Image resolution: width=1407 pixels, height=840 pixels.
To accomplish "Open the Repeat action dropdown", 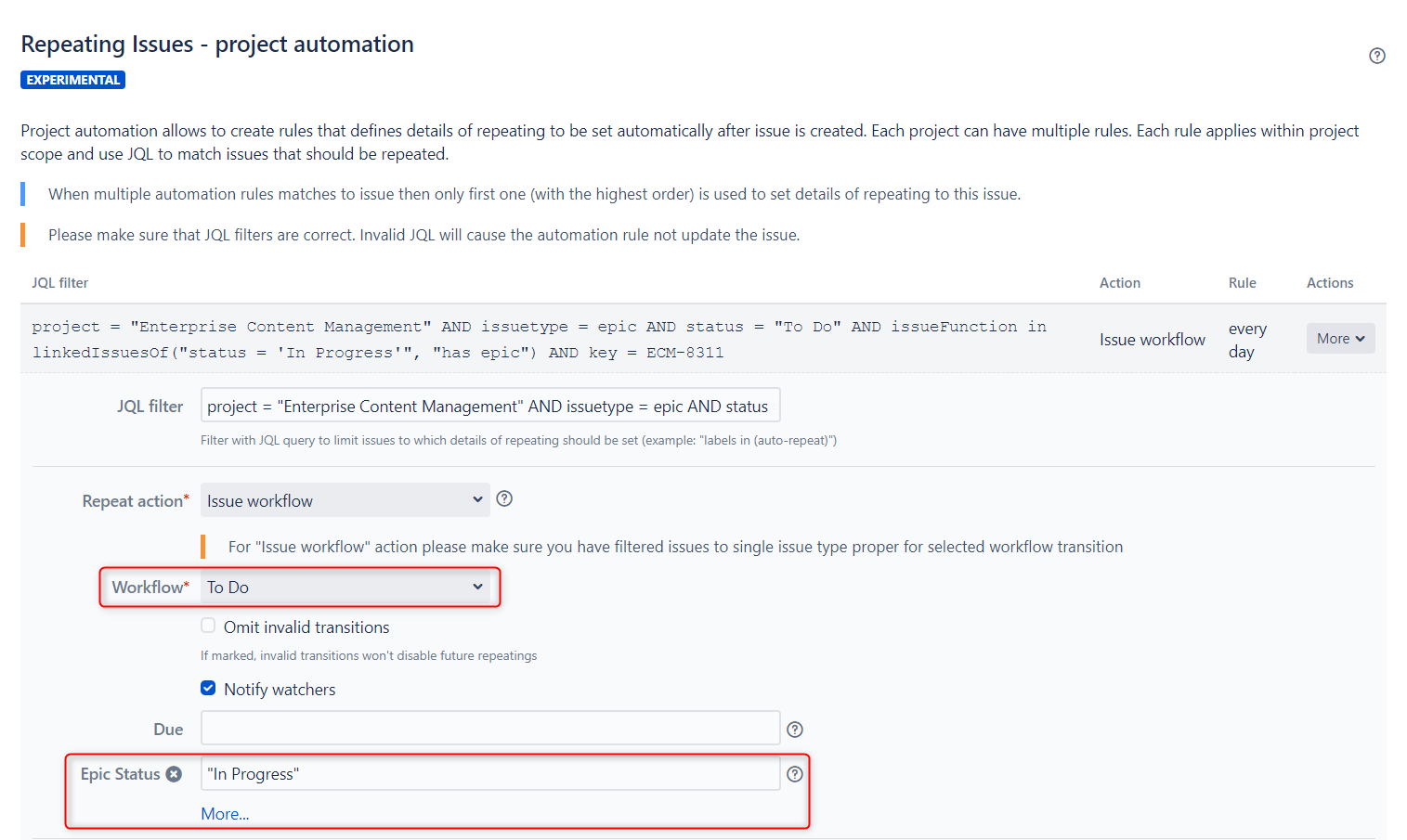I will [345, 500].
